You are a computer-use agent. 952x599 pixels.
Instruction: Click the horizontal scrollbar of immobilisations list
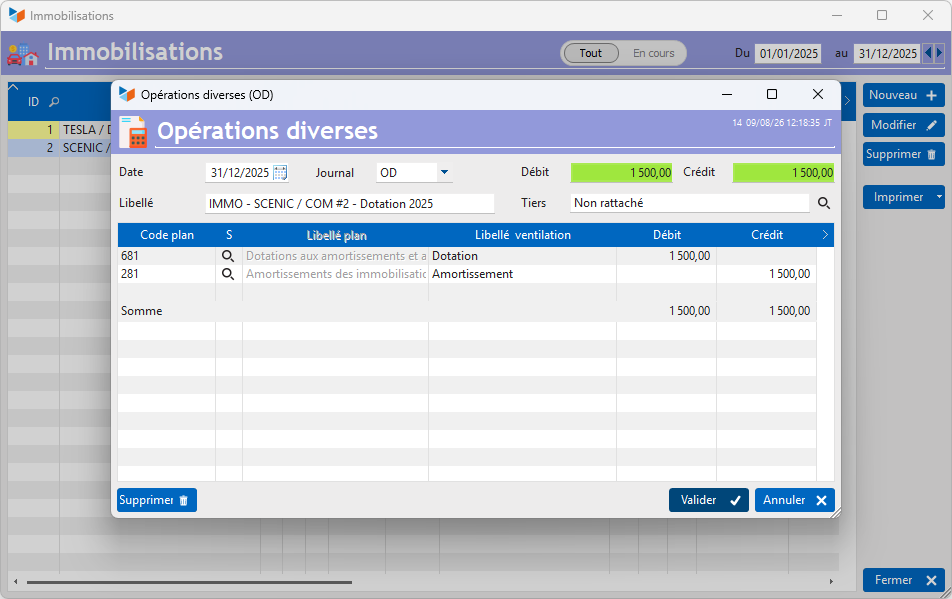click(189, 582)
